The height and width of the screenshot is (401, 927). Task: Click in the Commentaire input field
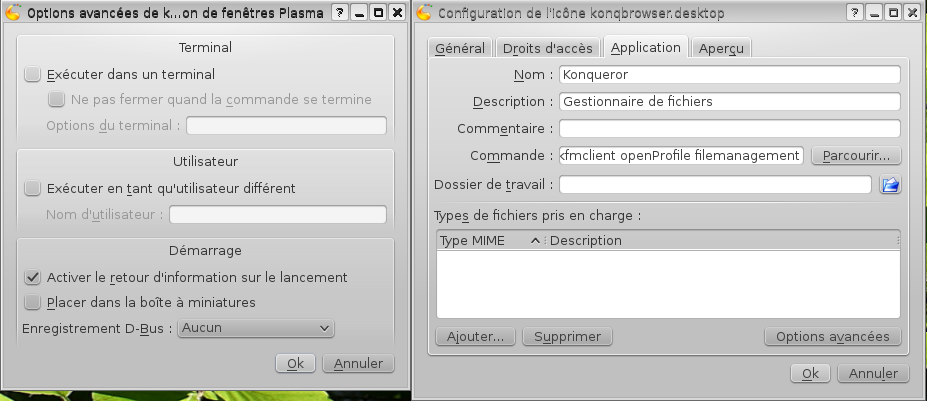click(x=730, y=128)
